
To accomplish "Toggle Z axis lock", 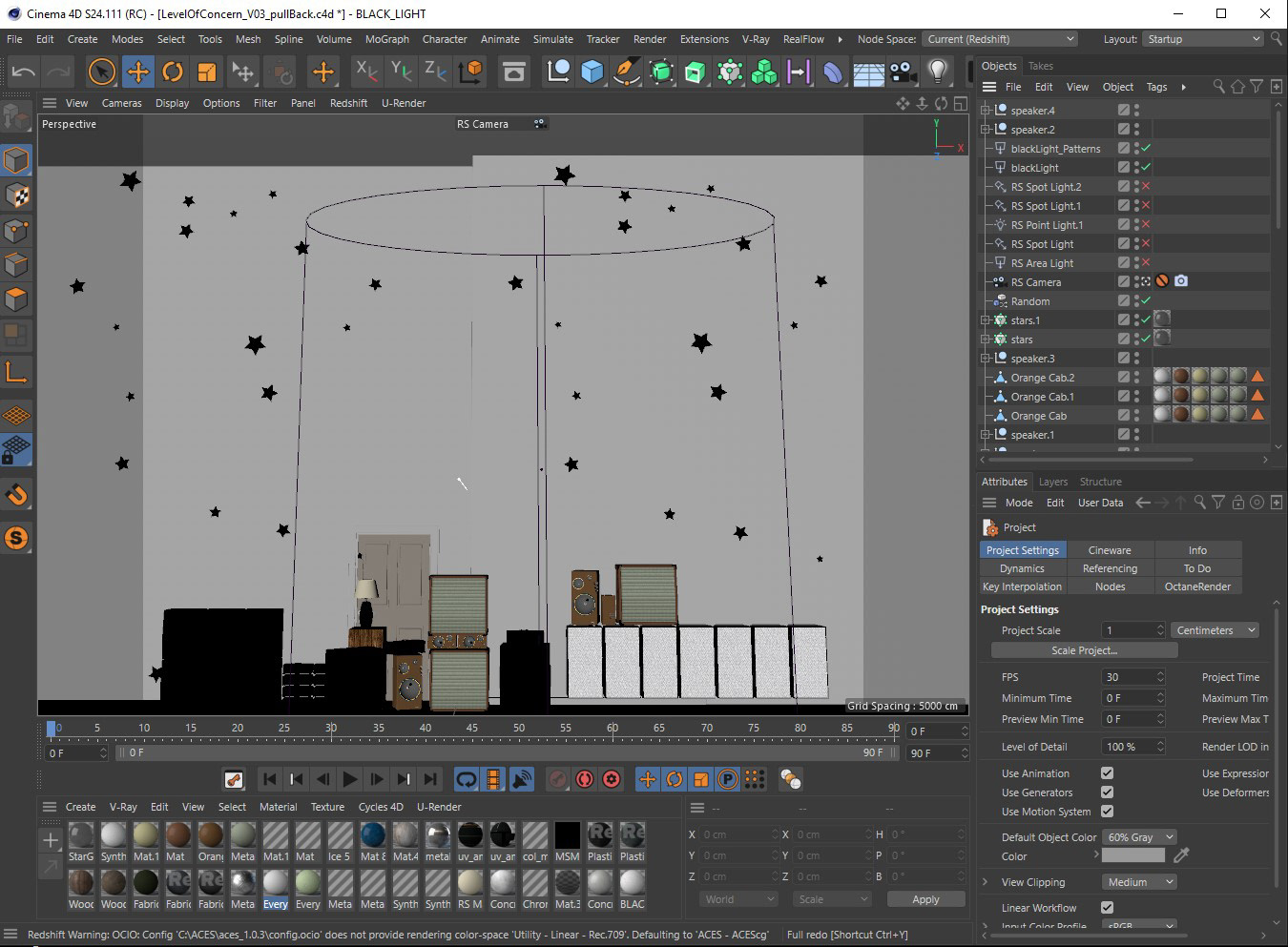I will 436,72.
